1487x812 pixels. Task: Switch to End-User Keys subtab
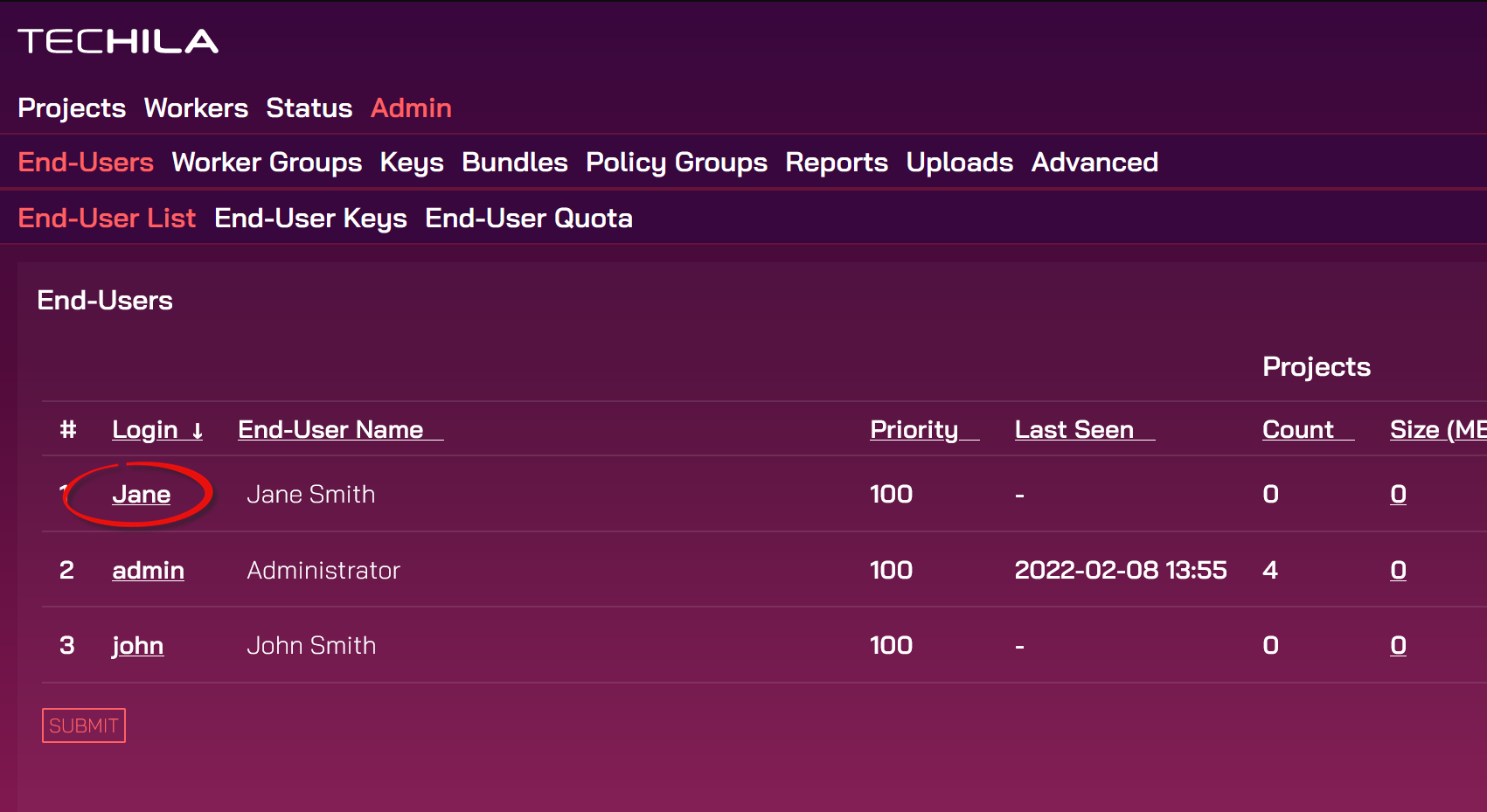[x=310, y=218]
